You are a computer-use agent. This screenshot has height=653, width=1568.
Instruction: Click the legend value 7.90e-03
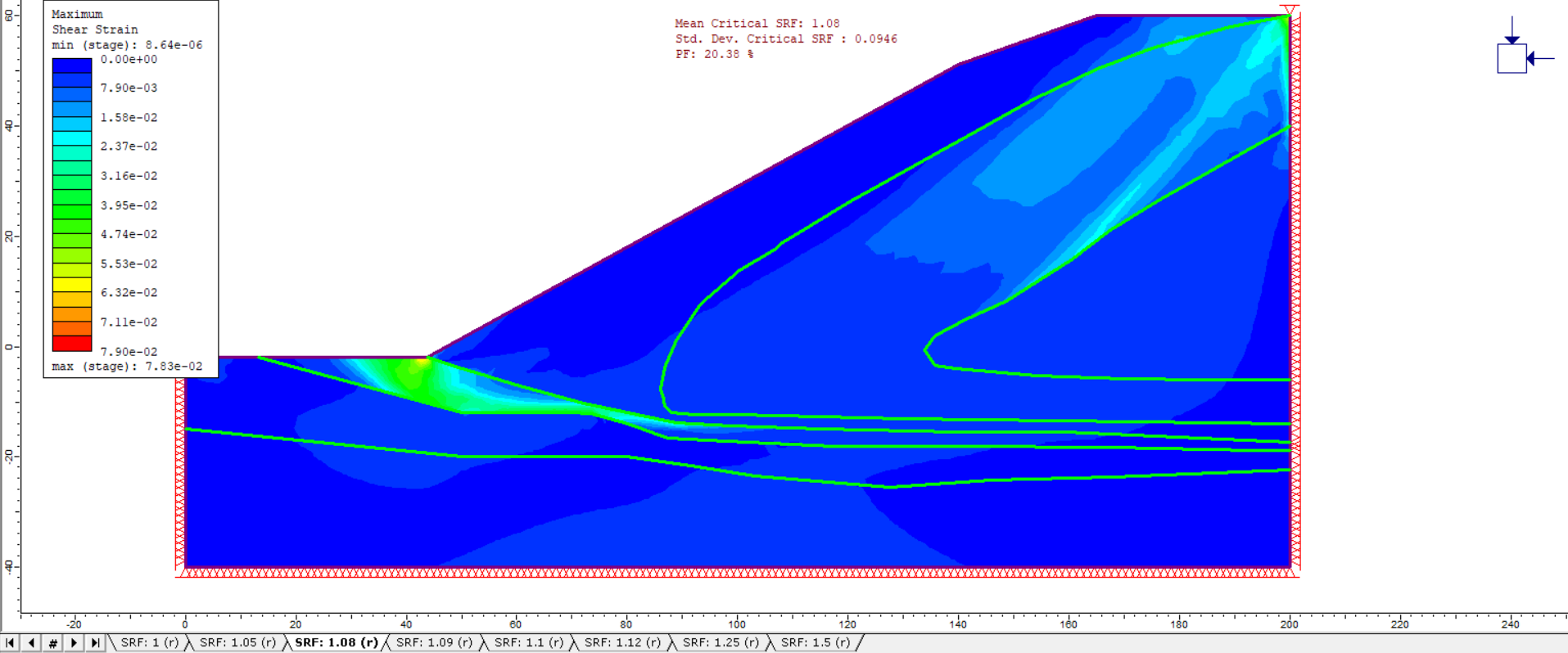[x=129, y=88]
